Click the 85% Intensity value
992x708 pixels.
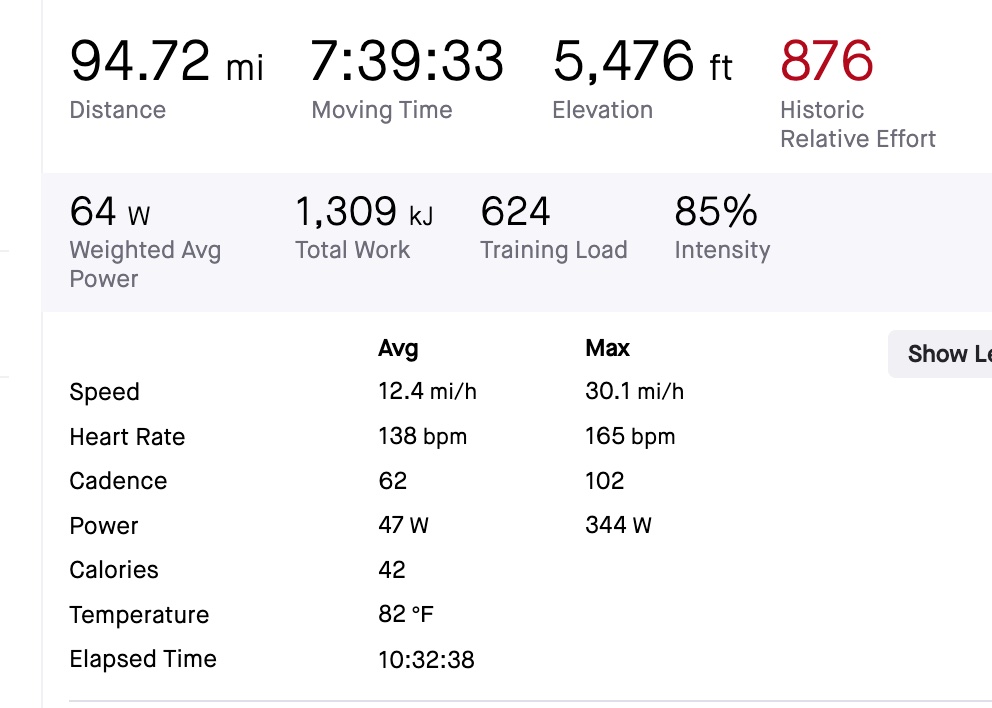click(716, 212)
